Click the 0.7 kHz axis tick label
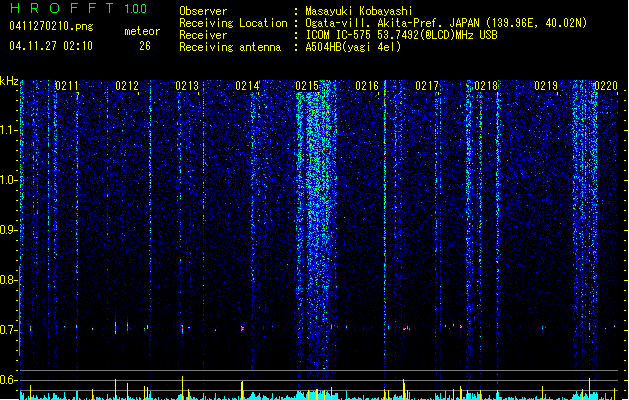Viewport: 629px width, 400px height. [x=8, y=330]
